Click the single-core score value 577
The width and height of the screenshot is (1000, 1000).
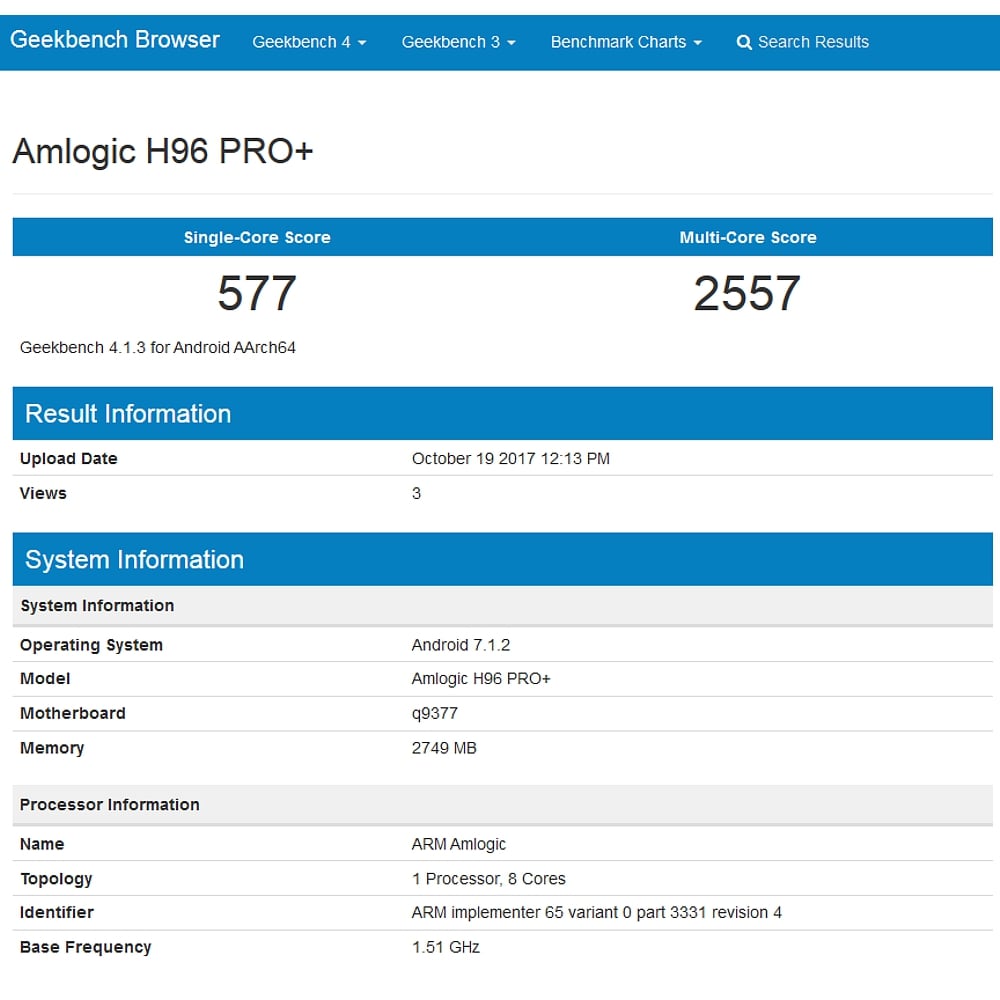pyautogui.click(x=256, y=292)
